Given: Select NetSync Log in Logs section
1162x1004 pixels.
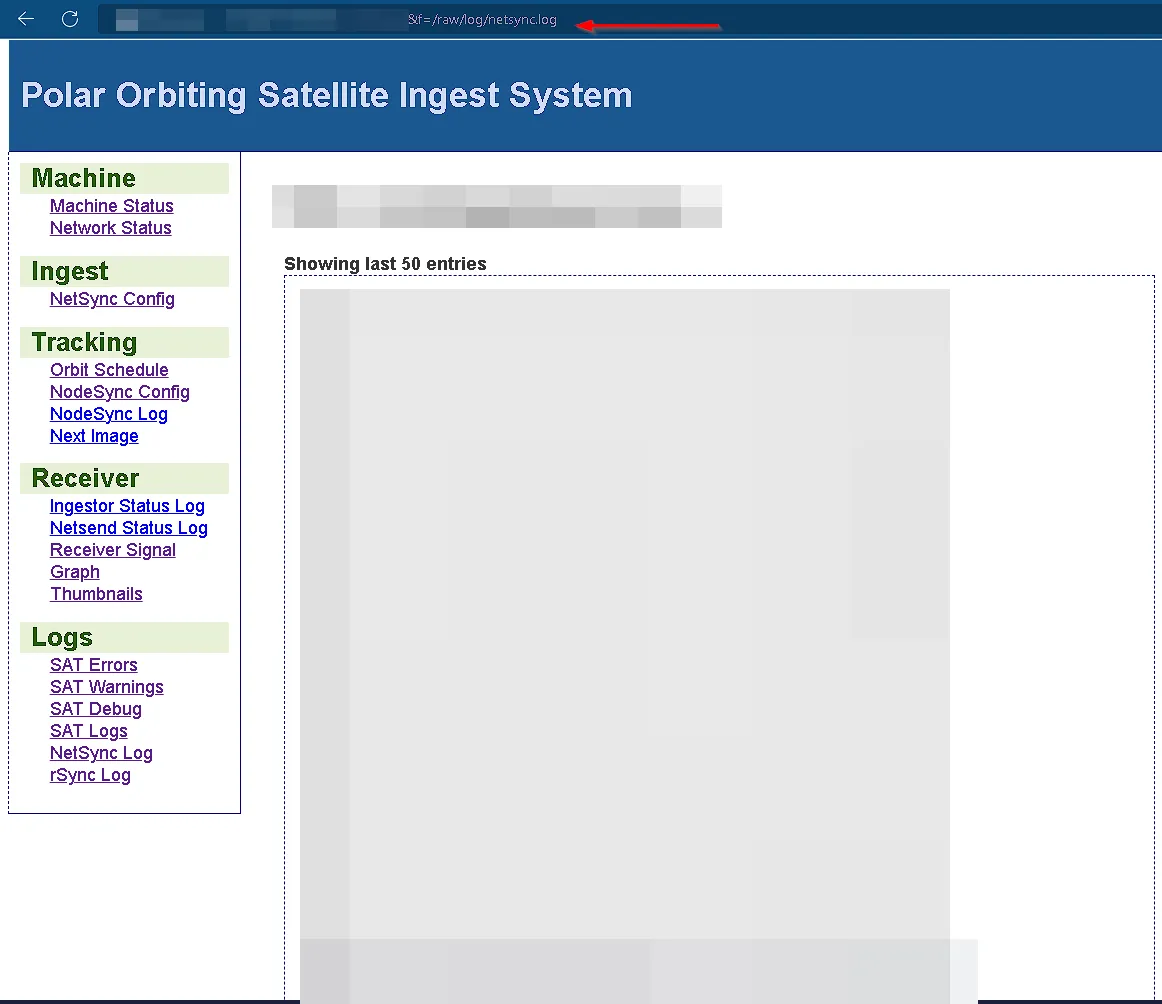Looking at the screenshot, I should (101, 753).
